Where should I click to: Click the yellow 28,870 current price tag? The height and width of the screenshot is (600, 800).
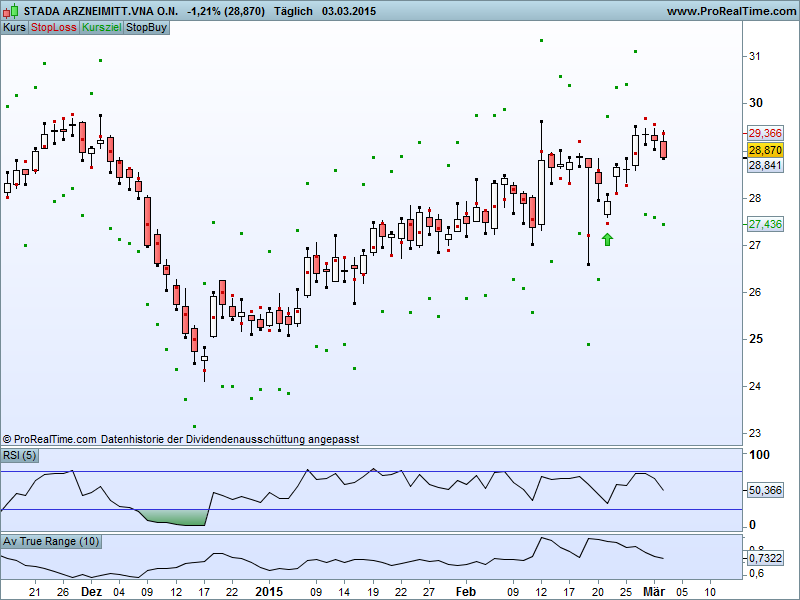point(765,149)
